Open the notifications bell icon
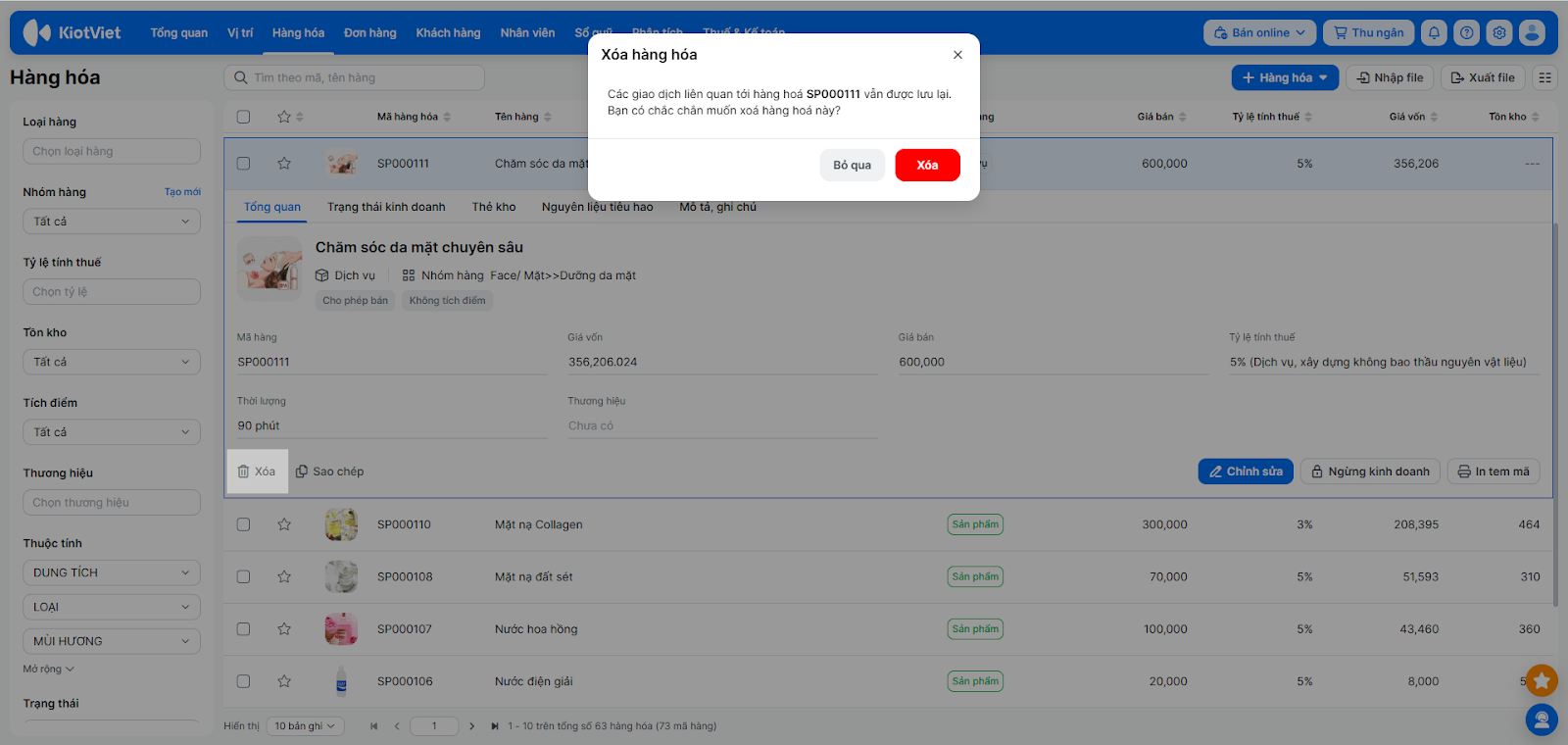This screenshot has width=1568, height=745. (x=1434, y=32)
